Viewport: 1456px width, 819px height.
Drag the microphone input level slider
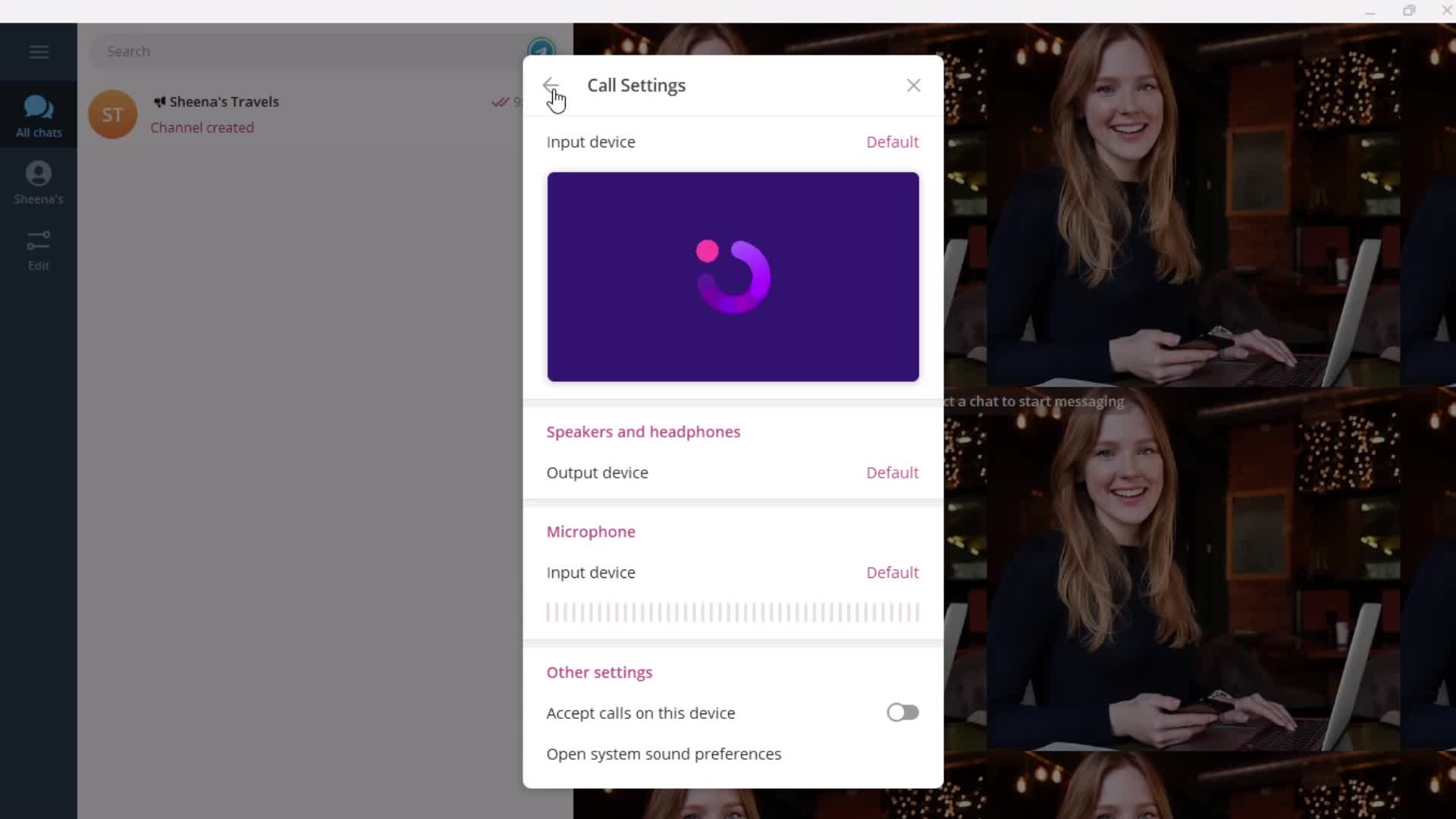click(733, 611)
